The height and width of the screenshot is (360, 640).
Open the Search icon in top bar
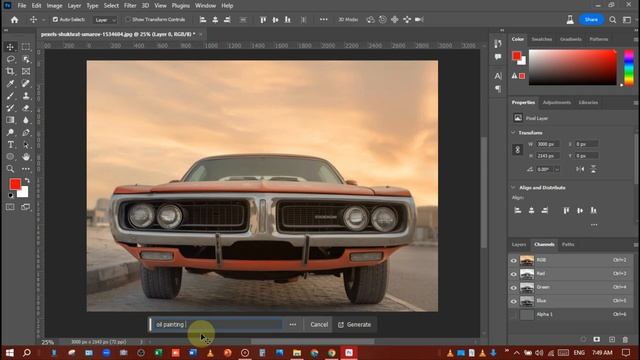[x=613, y=20]
